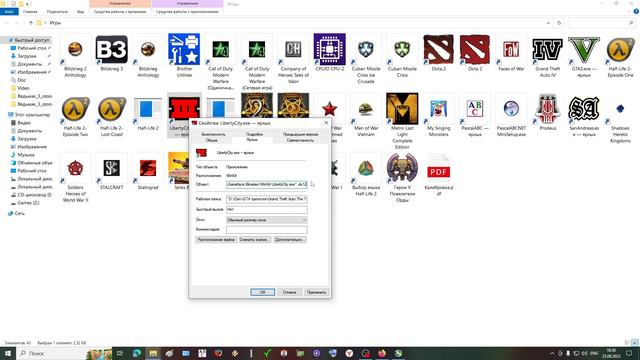This screenshot has height=360, width=640.
Task: Open Быстрый доступ in the sidebar
Action: 32,40
